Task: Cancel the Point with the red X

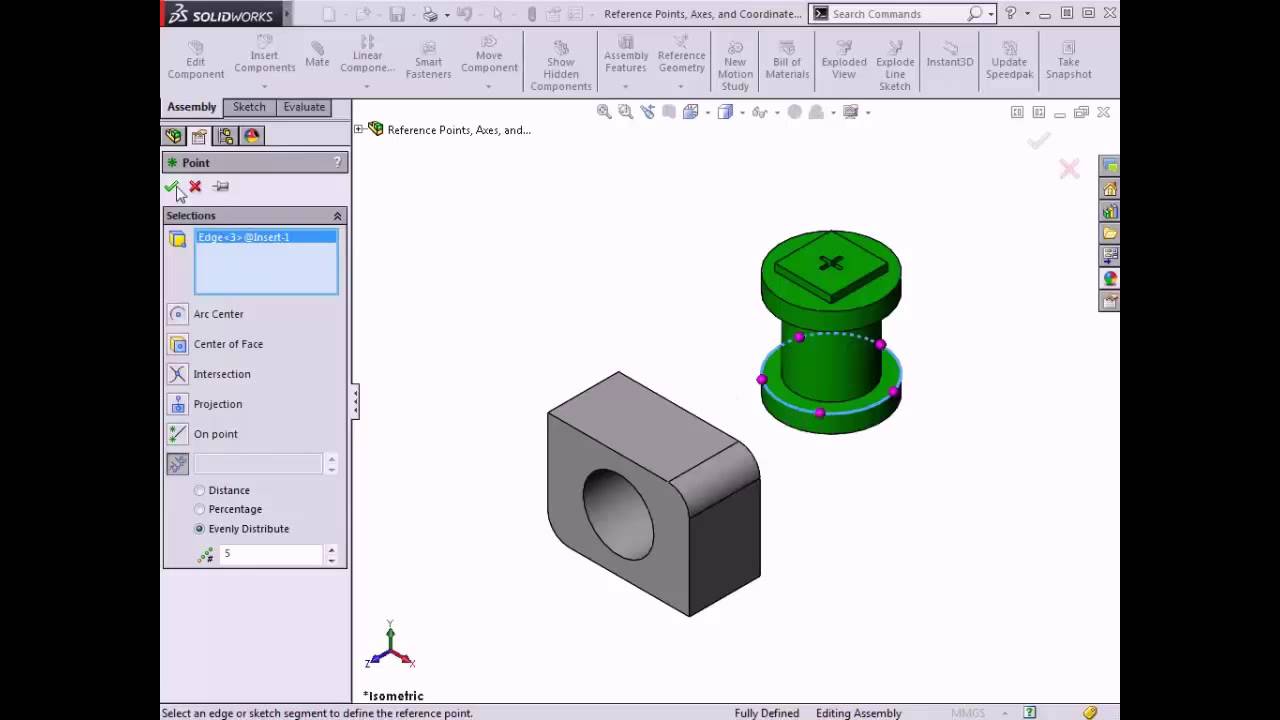Action: click(195, 187)
